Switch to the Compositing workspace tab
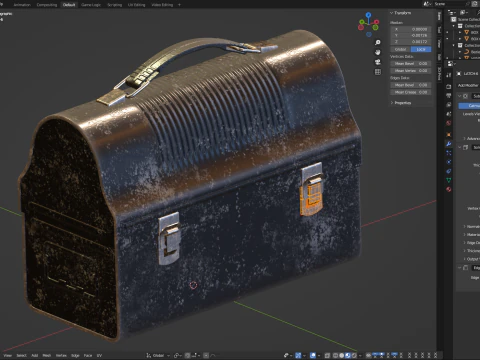Viewport: 480px width, 360px height. click(47, 5)
